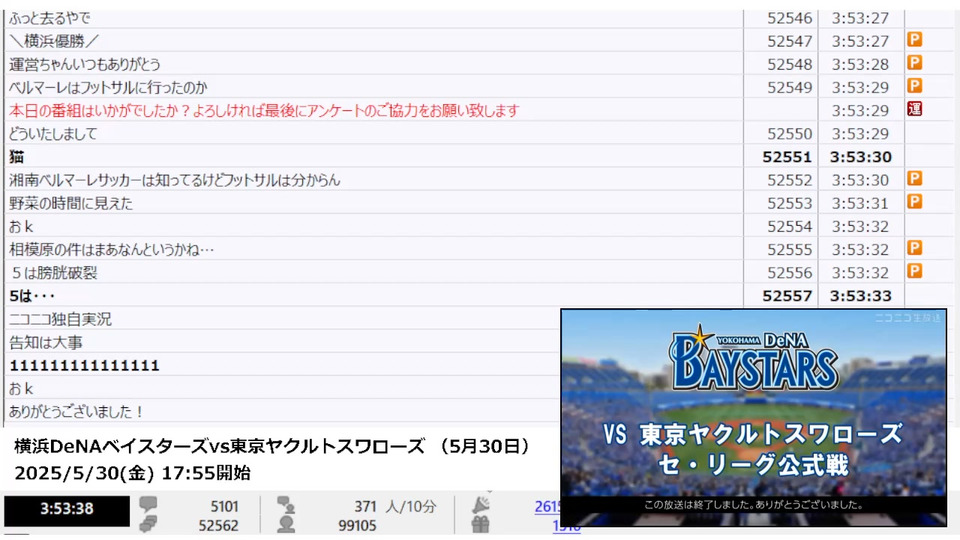Screen dimensions: 960x540
Task: Select comment "どういたしまして"
Action: (53, 134)
